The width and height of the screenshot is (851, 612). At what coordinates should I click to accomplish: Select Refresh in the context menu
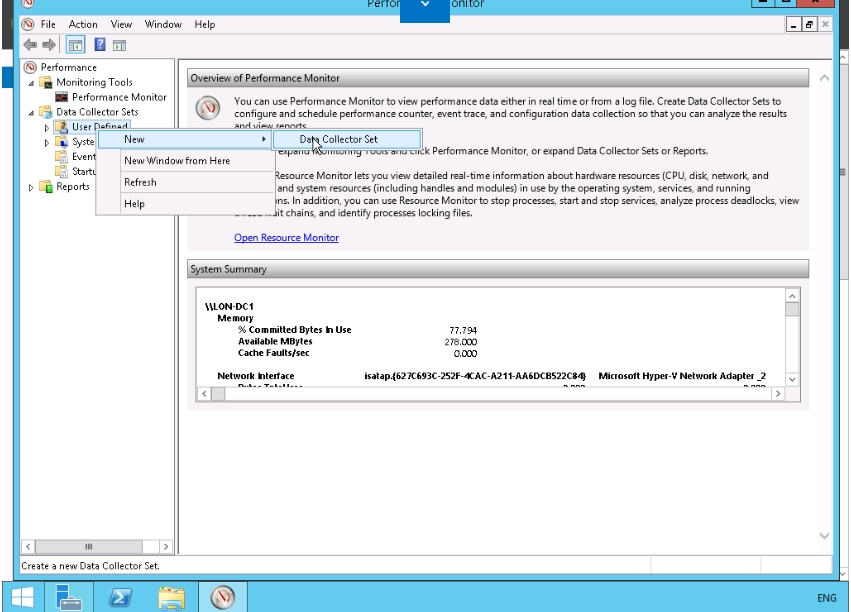point(140,182)
